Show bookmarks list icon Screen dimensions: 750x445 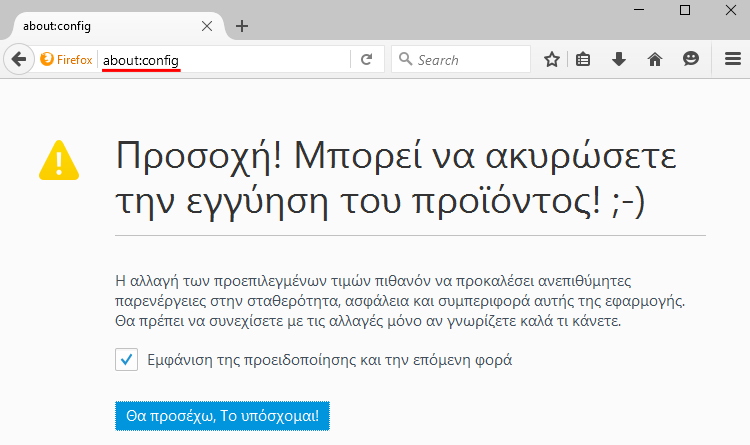point(583,59)
